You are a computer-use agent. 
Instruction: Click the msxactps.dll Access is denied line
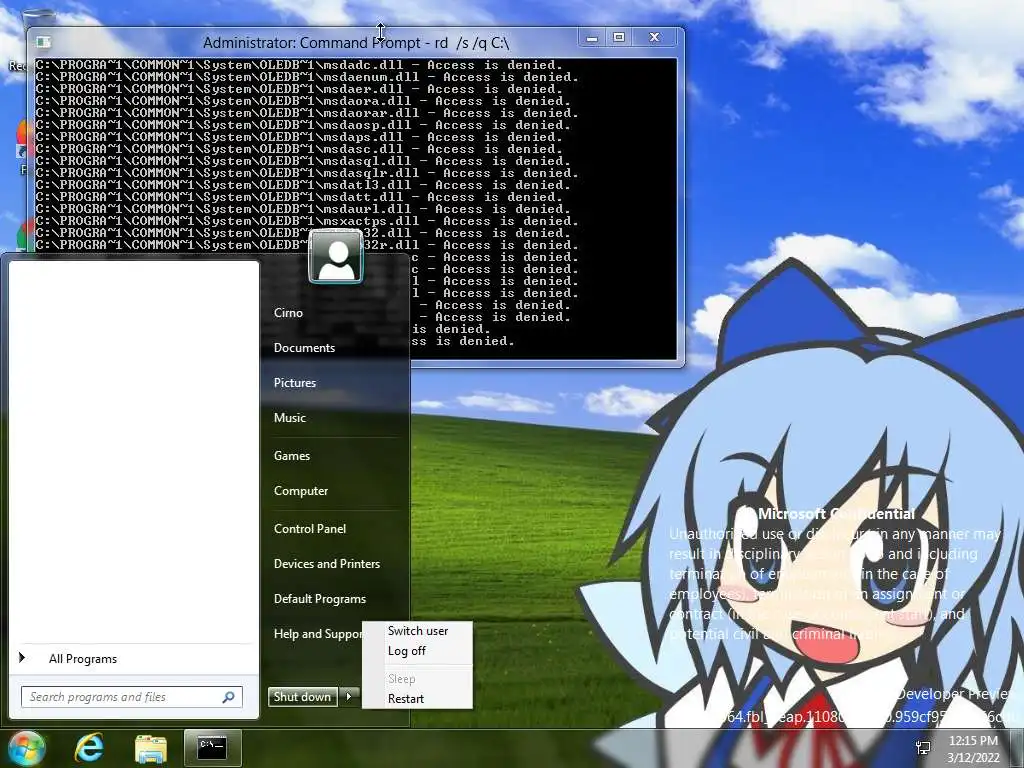click(x=307, y=221)
